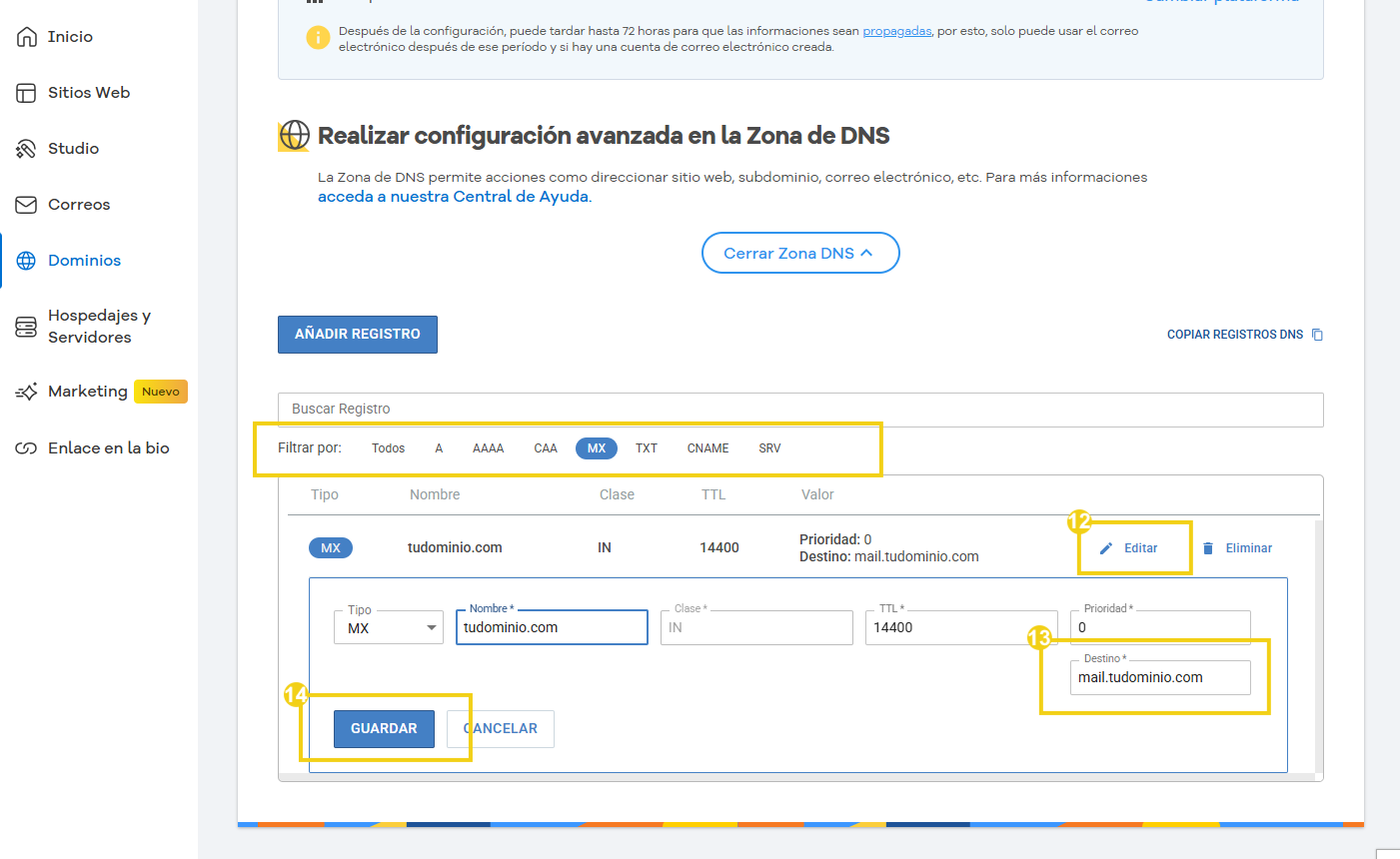1400x859 pixels.
Task: Go to Dominios menu item
Action: pos(84,261)
